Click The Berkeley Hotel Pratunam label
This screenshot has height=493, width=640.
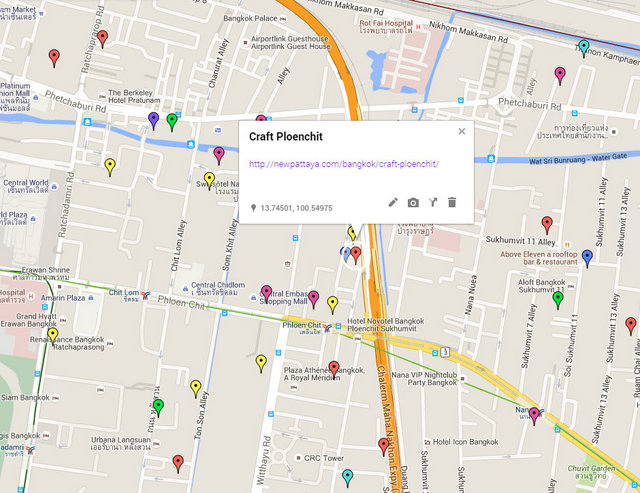click(x=134, y=96)
